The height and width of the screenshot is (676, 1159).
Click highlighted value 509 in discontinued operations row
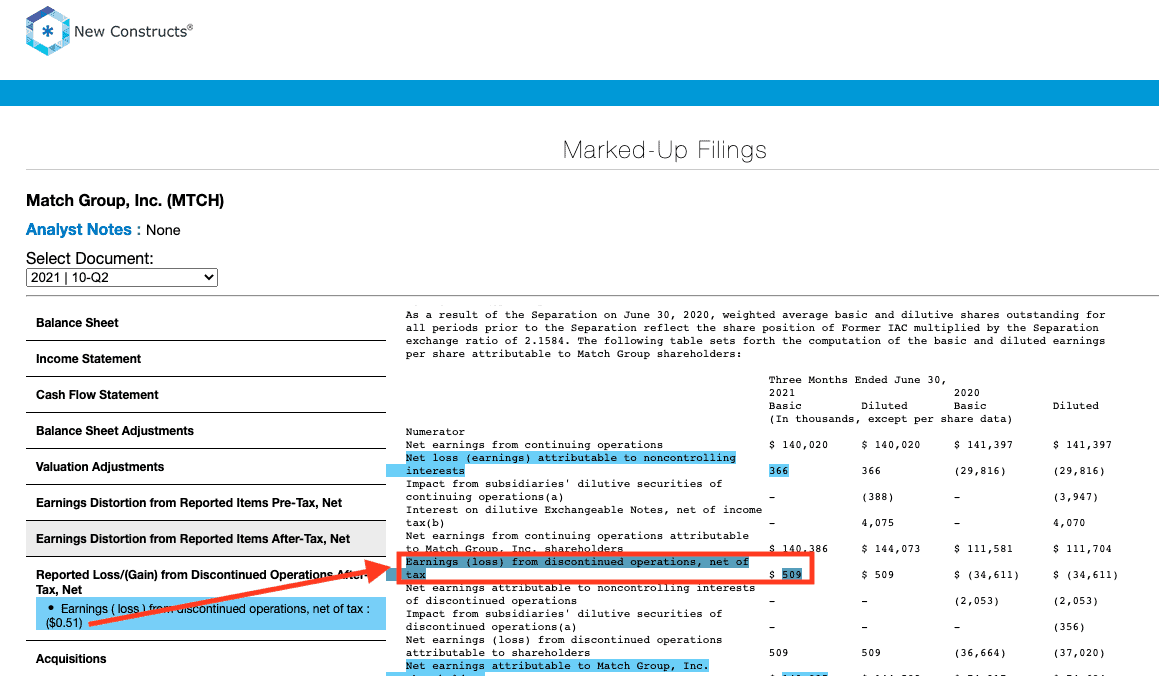(792, 574)
